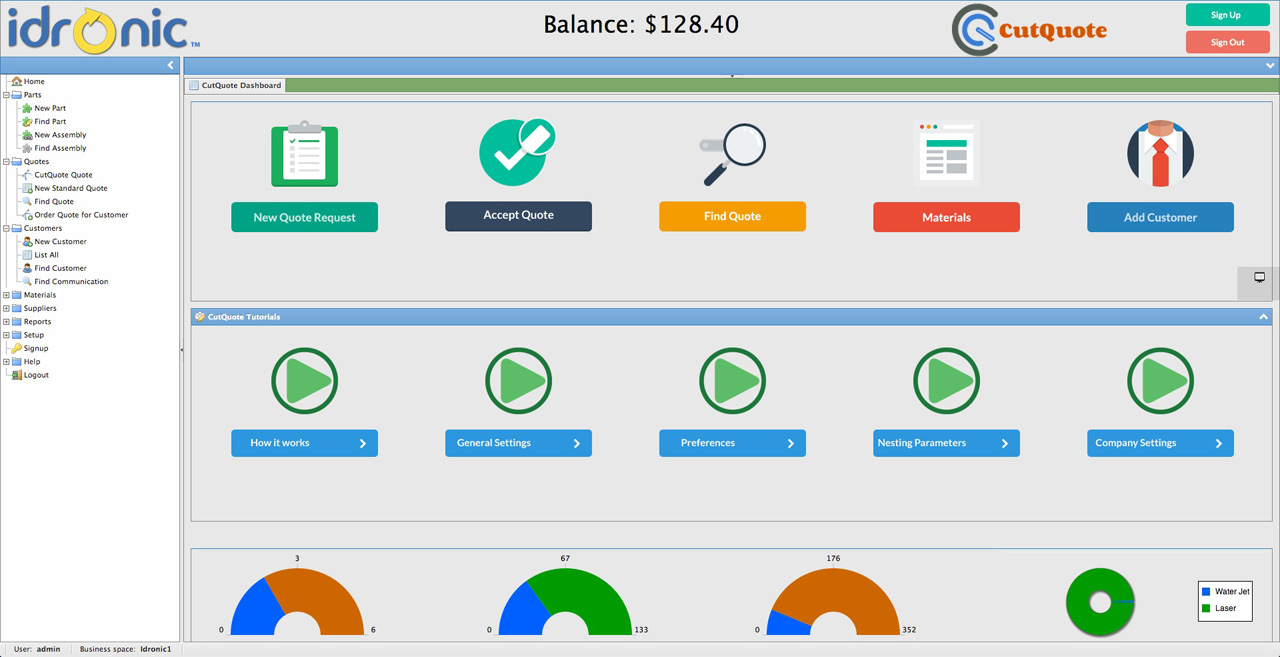Image resolution: width=1280 pixels, height=657 pixels.
Task: Play the Nesting Parameters tutorial video
Action: click(946, 381)
